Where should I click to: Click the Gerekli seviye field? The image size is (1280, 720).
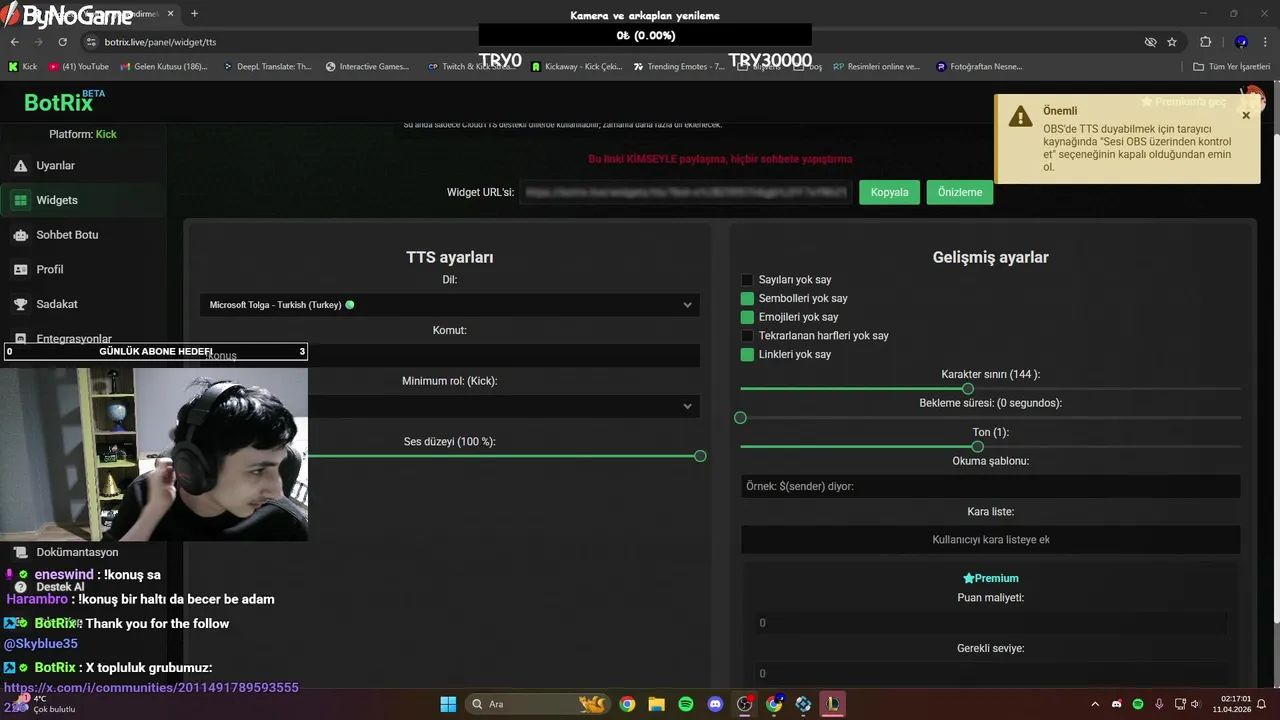[x=990, y=674]
